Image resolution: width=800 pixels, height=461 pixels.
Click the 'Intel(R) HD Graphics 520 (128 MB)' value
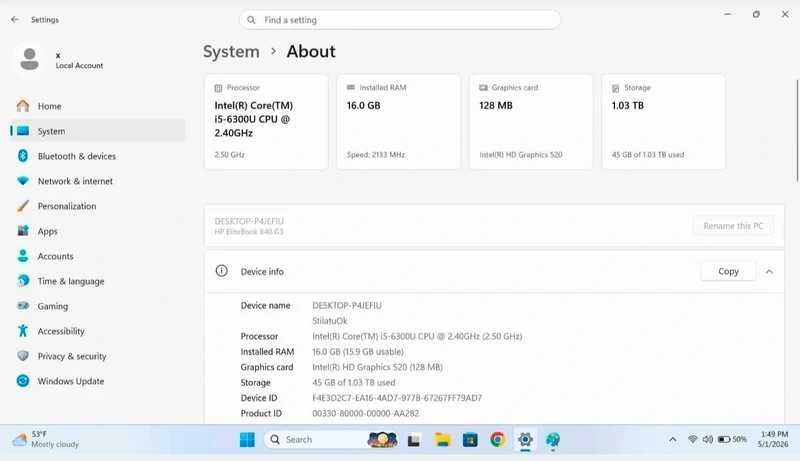[378, 367]
